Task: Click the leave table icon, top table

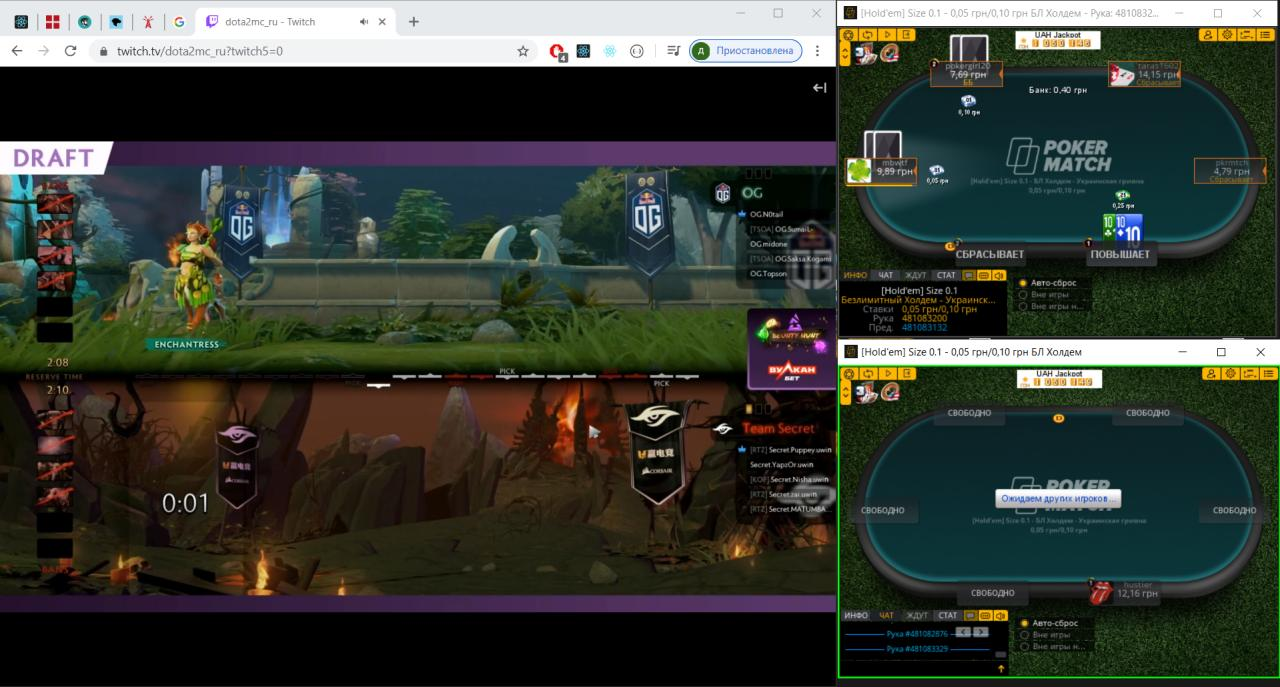Action: (906, 35)
